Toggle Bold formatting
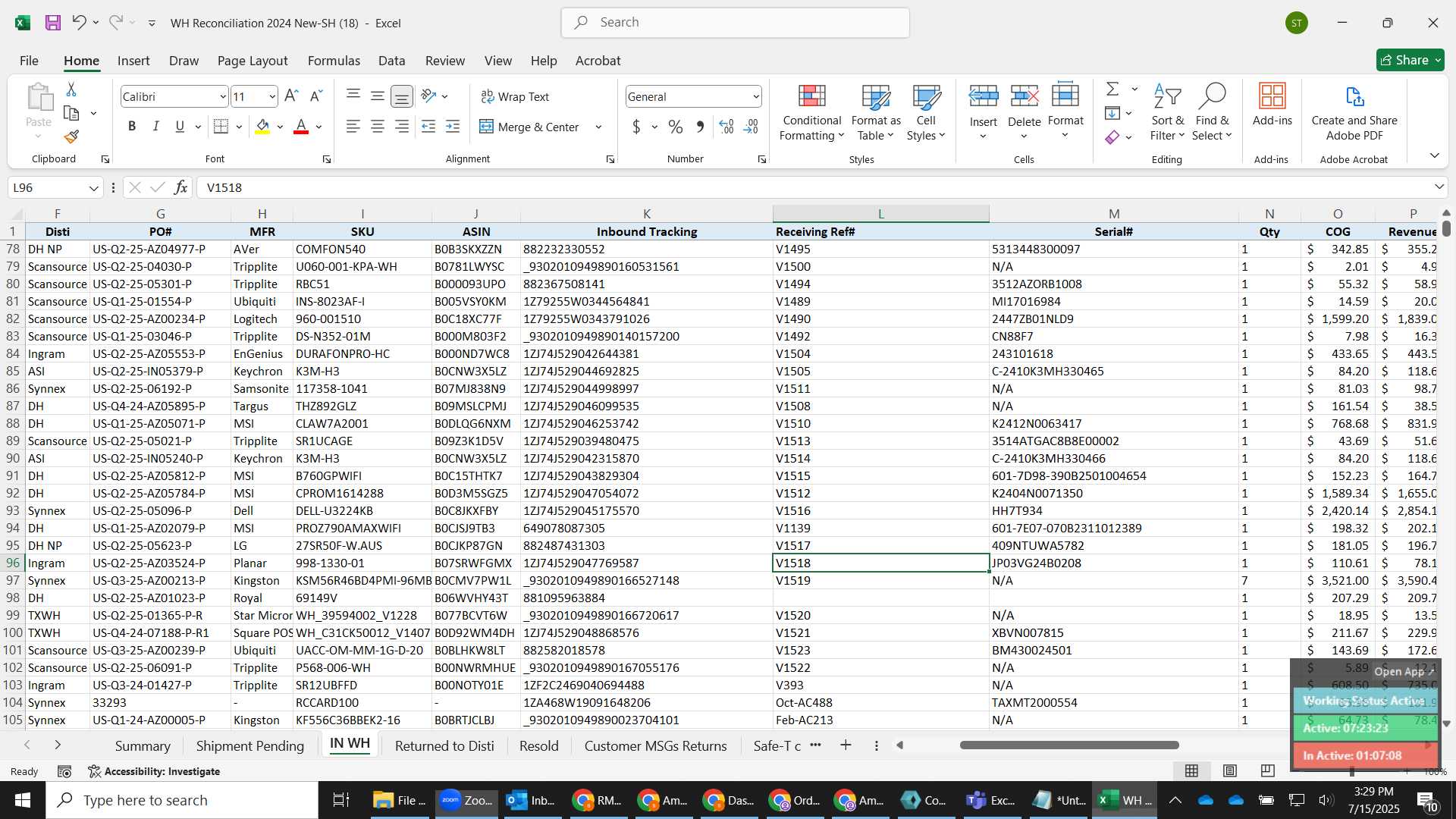Viewport: 1456px width, 819px height. (x=132, y=127)
